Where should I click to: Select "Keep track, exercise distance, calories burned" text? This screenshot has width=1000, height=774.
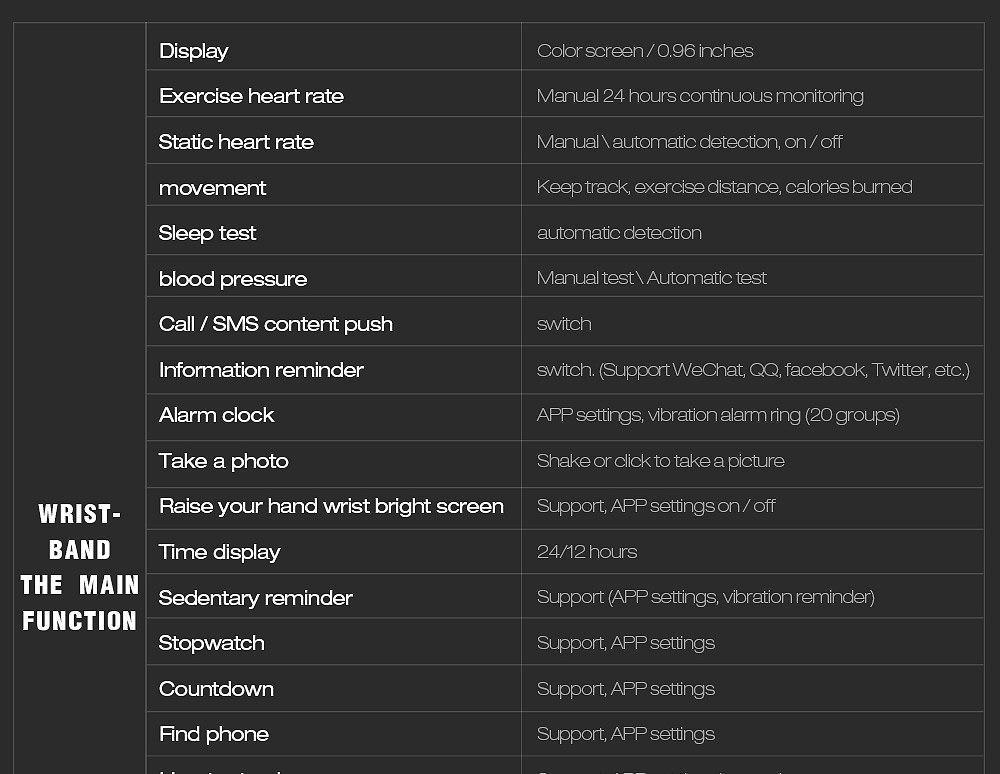click(x=724, y=187)
